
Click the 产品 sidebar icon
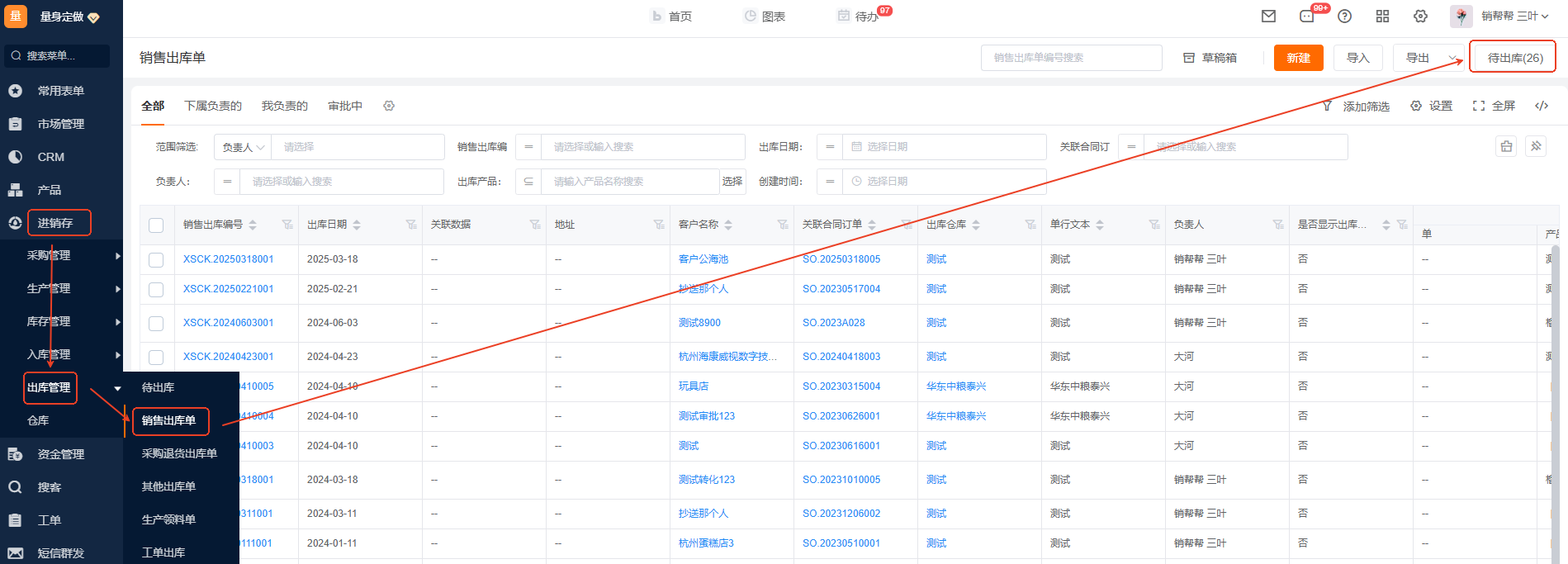click(x=15, y=190)
